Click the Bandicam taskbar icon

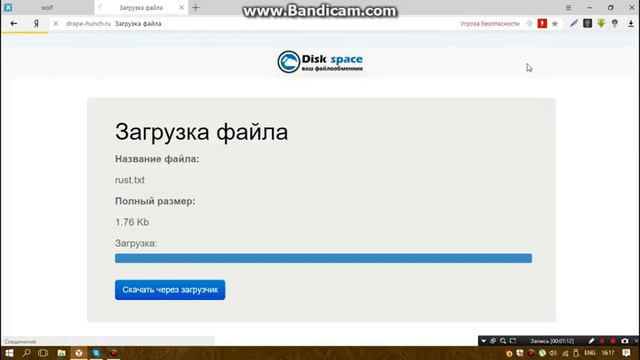click(113, 353)
